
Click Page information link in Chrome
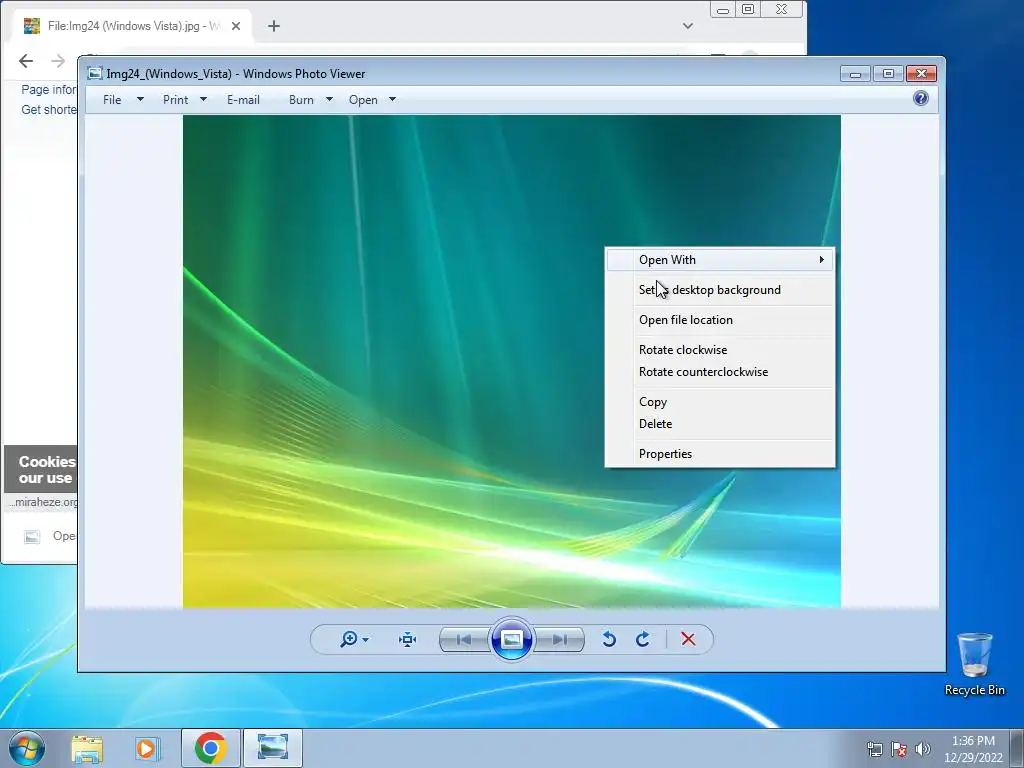pyautogui.click(x=48, y=89)
